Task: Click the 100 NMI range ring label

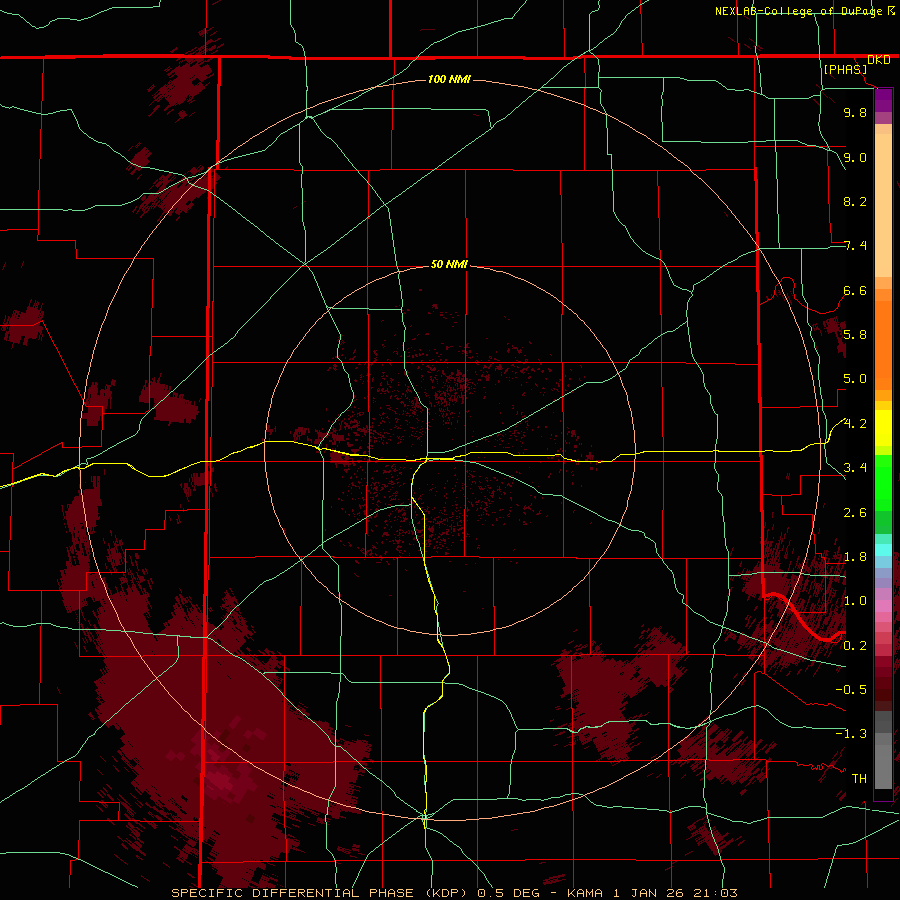Action: [449, 79]
